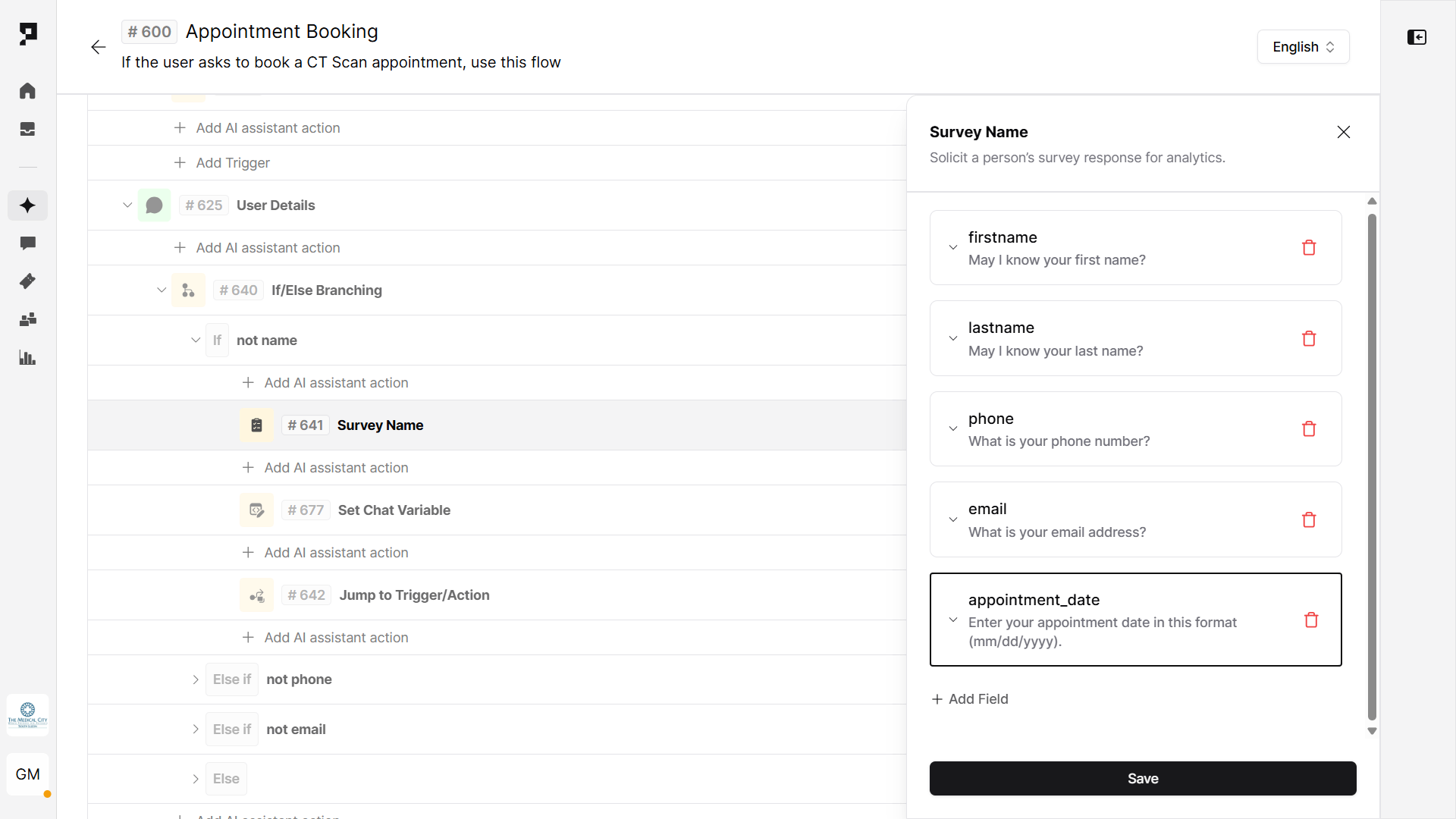Viewport: 1456px width, 819px height.
Task: Open the English language dropdown
Action: point(1303,47)
